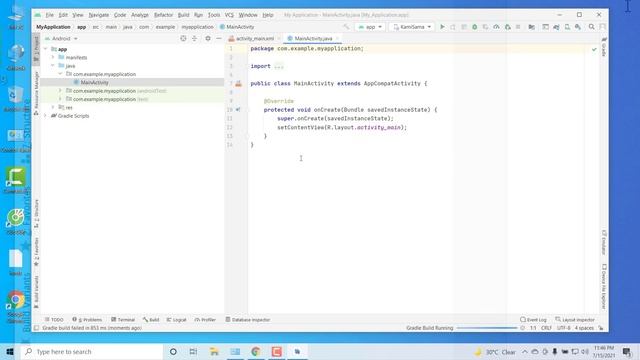
Task: Open the notification center icon in system tray
Action: (x=627, y=351)
